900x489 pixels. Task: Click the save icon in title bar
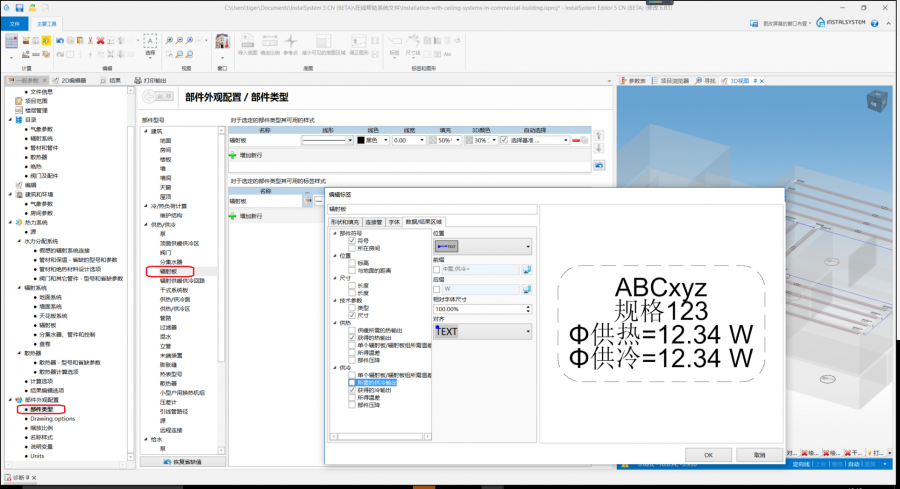(20, 7)
